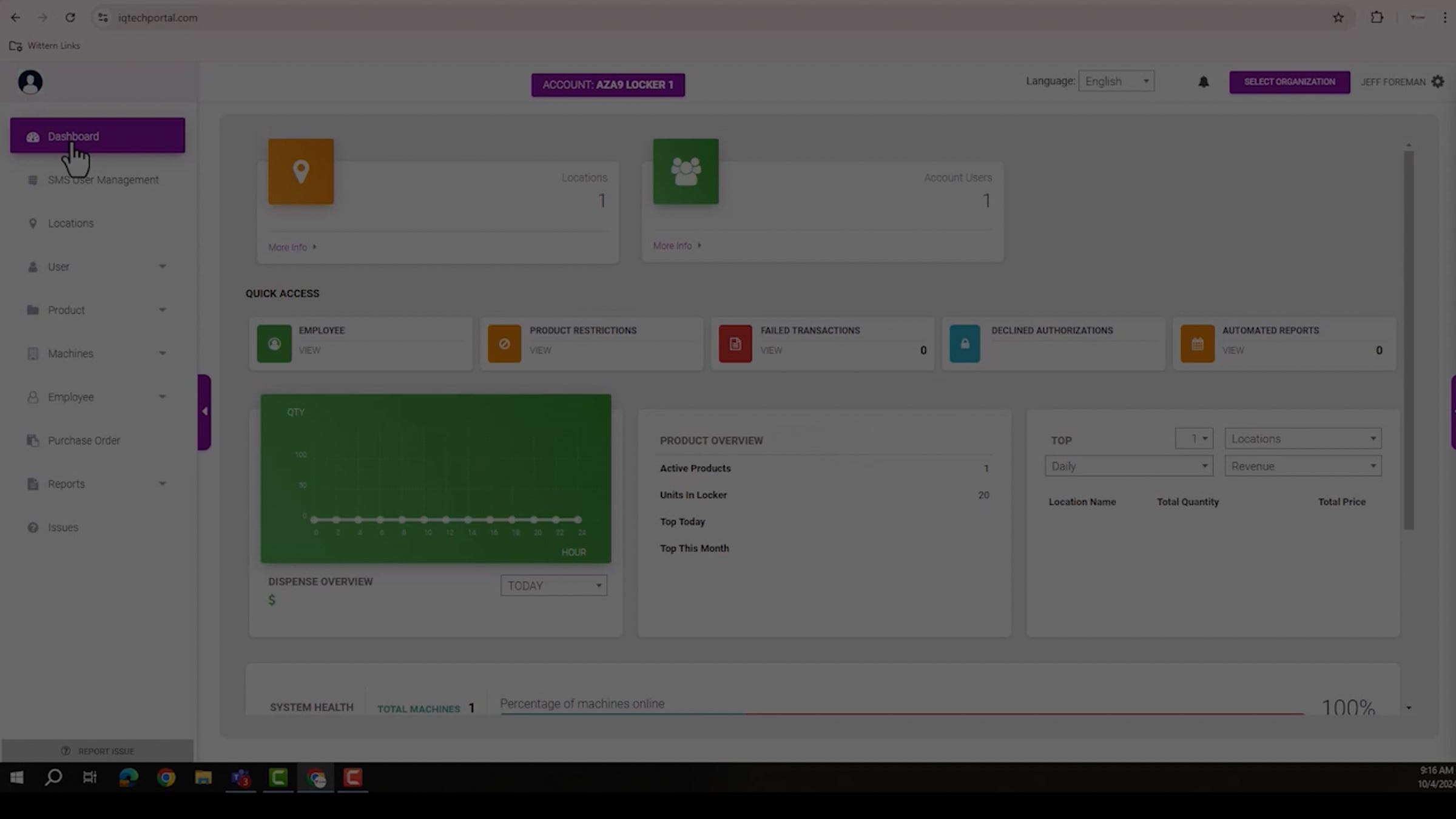The height and width of the screenshot is (819, 1456).
Task: Open the Chrome three-dot menu
Action: pyautogui.click(x=1444, y=18)
